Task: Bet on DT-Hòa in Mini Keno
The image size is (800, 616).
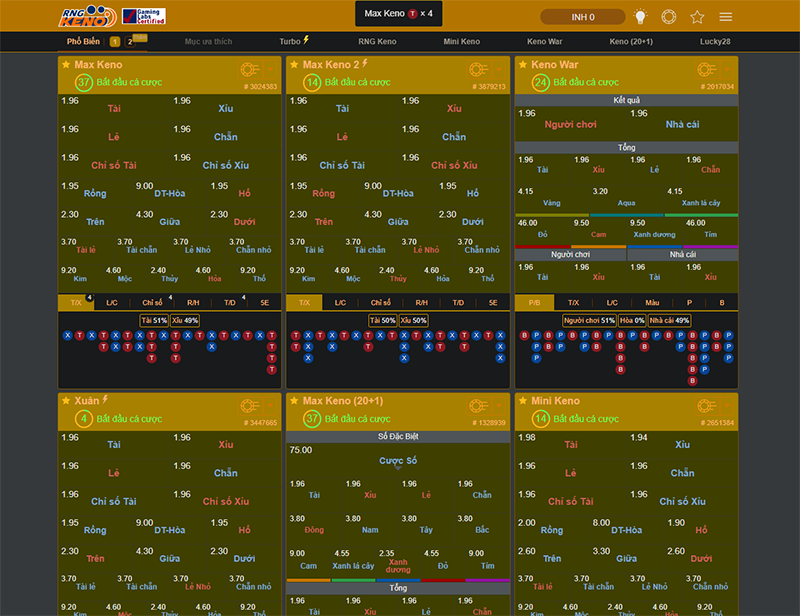Action: [x=627, y=529]
